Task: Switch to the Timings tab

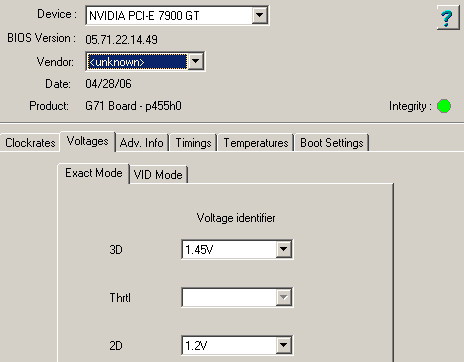Action: (x=193, y=143)
